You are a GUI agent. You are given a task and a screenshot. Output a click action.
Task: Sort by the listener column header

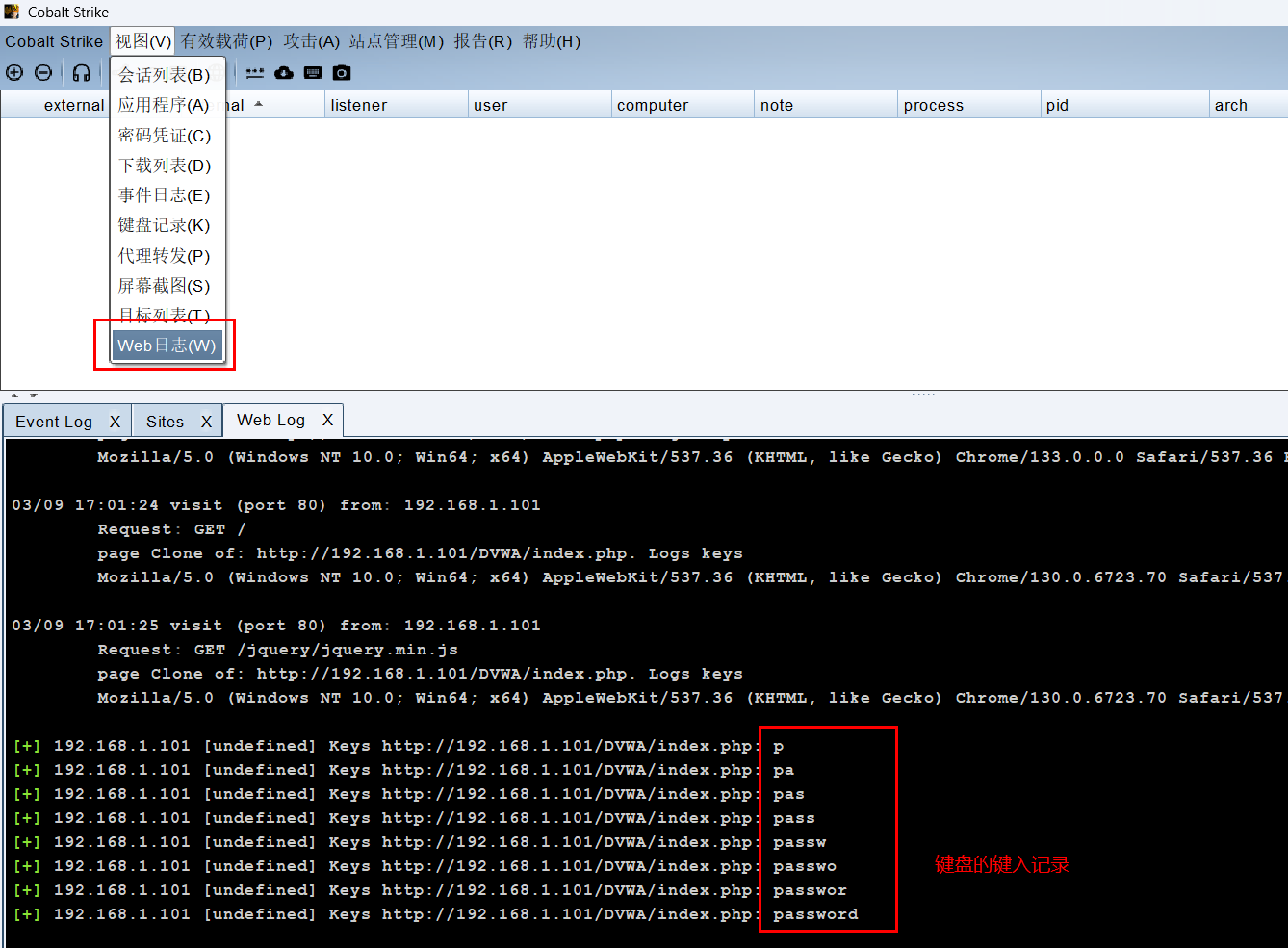coord(397,105)
